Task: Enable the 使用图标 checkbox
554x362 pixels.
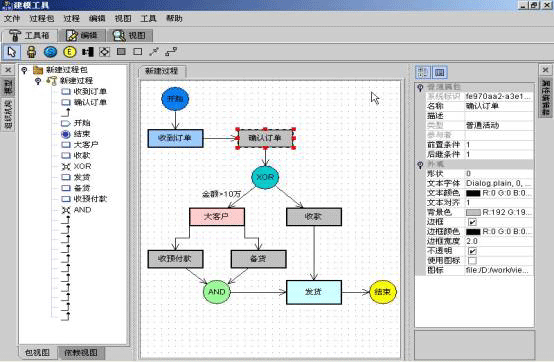Action: 472,260
